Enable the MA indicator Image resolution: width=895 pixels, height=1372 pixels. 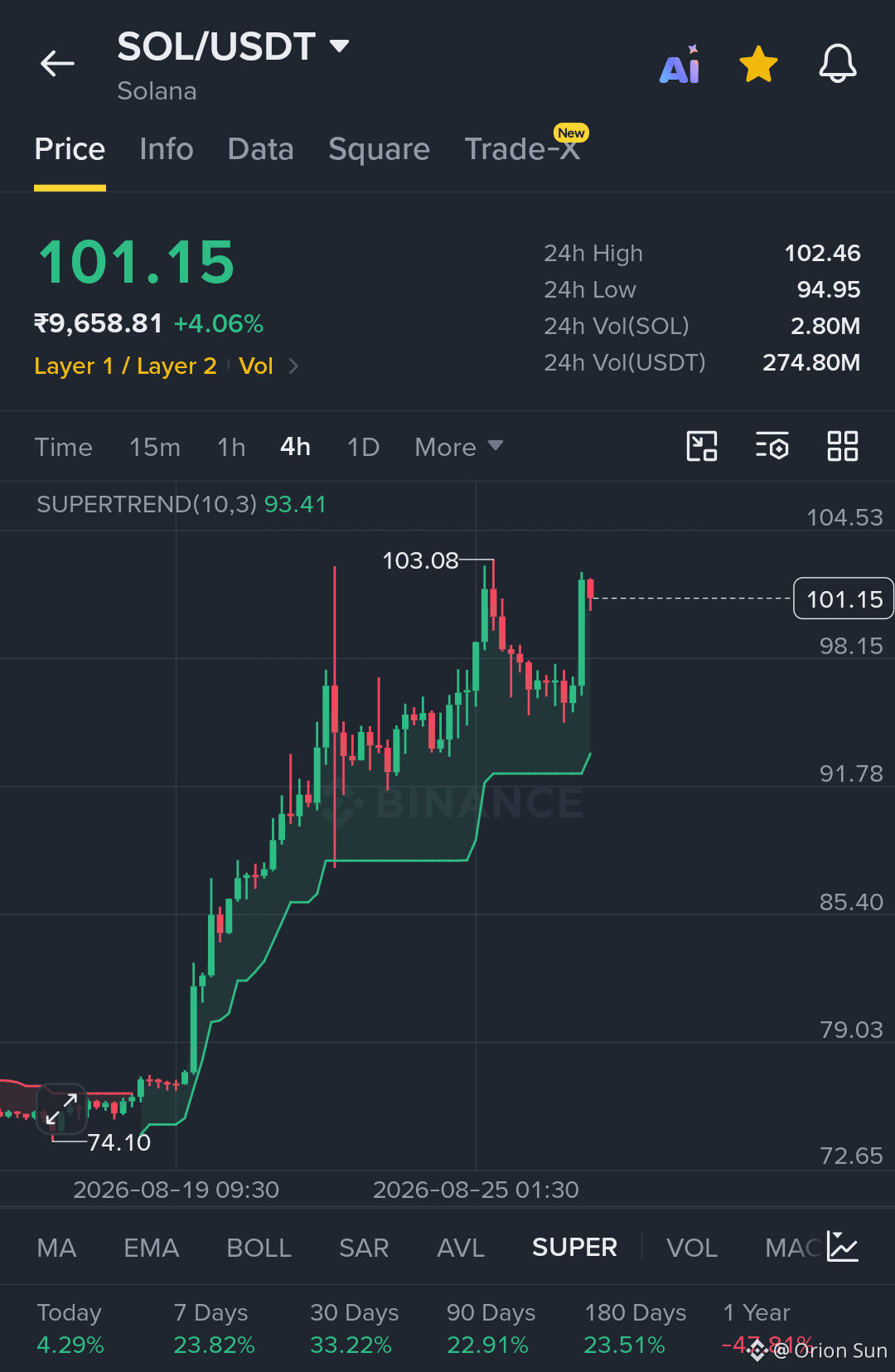(x=56, y=1248)
